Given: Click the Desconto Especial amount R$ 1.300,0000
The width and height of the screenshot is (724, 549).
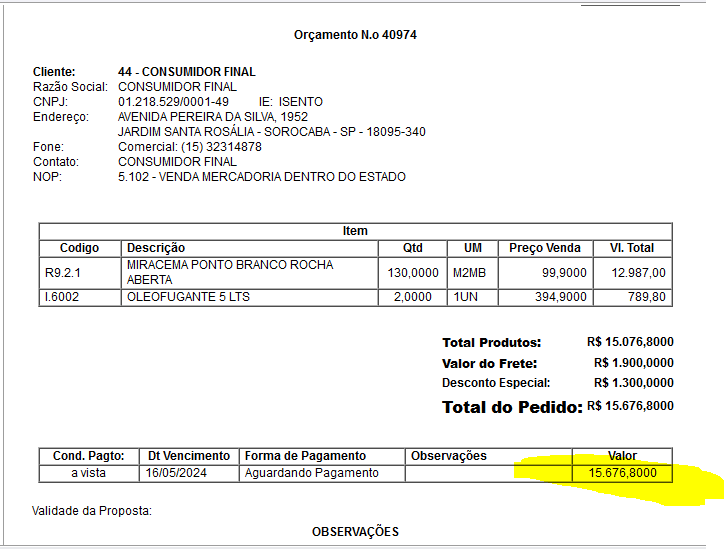Looking at the screenshot, I should coord(633,383).
